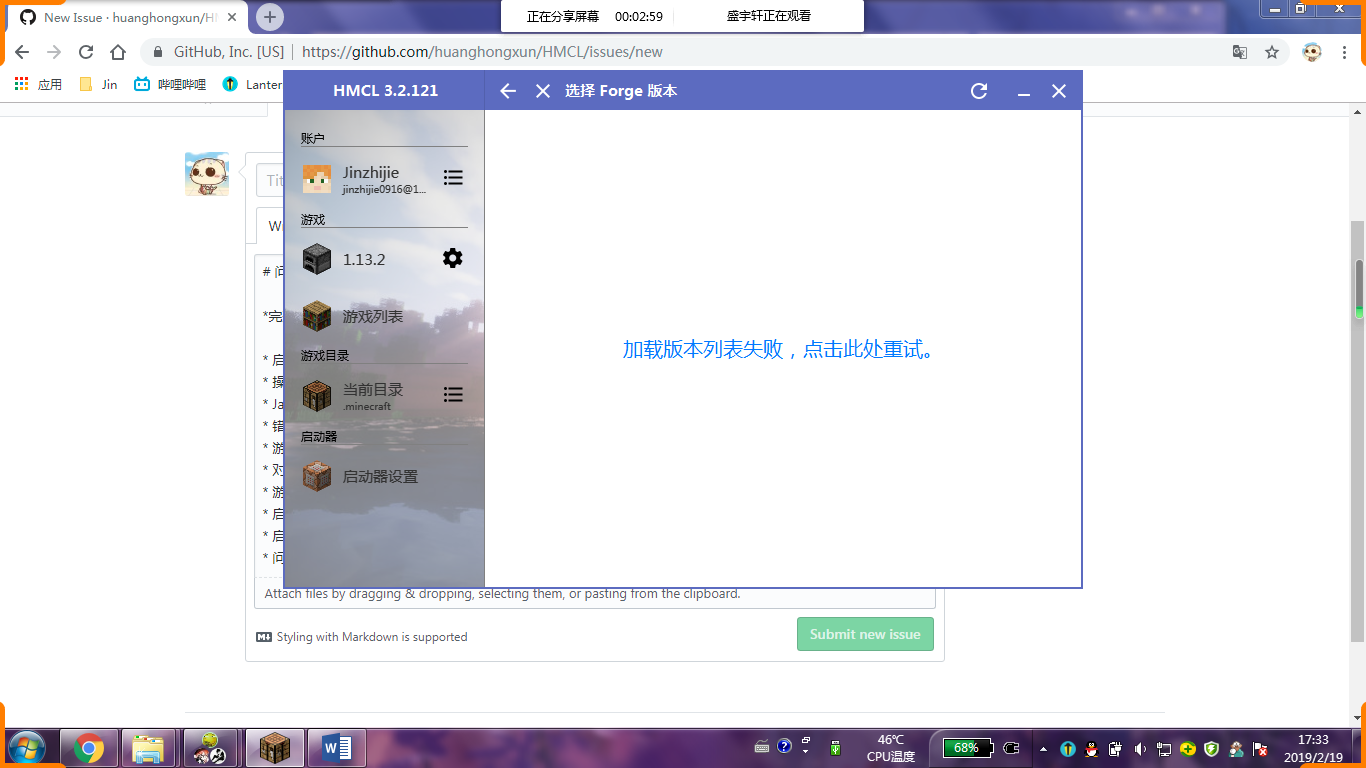
Task: Click the volume icon in system tray
Action: [1141, 747]
